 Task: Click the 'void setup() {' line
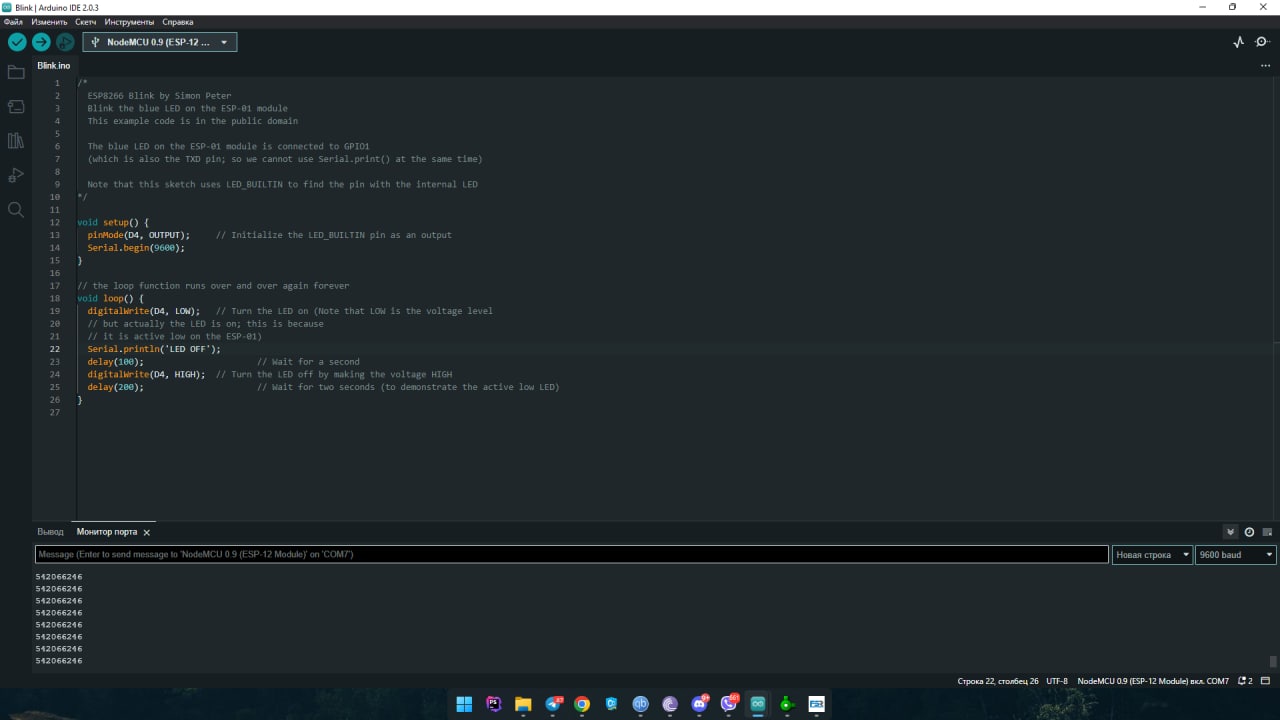(113, 222)
